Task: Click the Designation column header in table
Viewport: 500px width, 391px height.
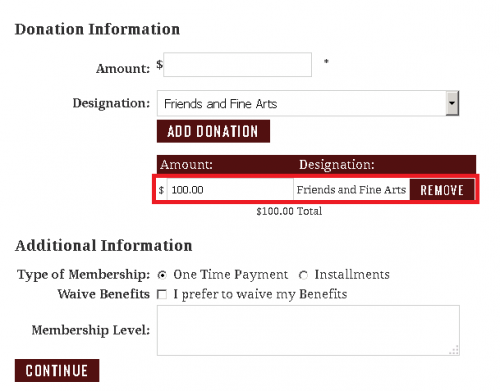Action: [x=337, y=165]
